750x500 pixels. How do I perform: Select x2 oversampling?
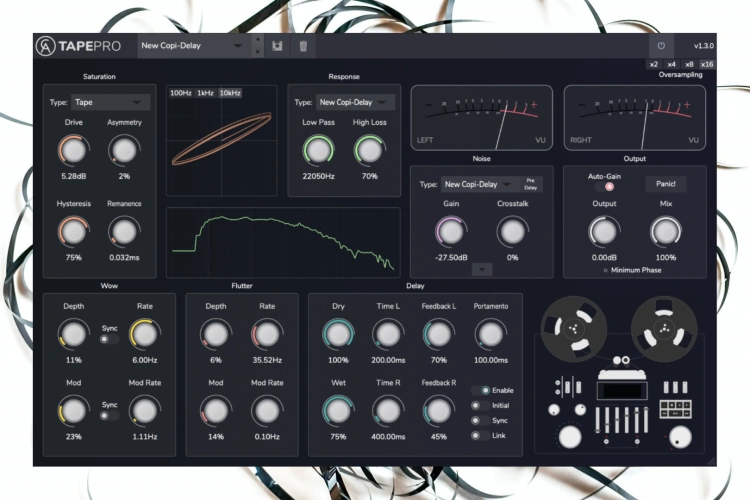pos(654,64)
